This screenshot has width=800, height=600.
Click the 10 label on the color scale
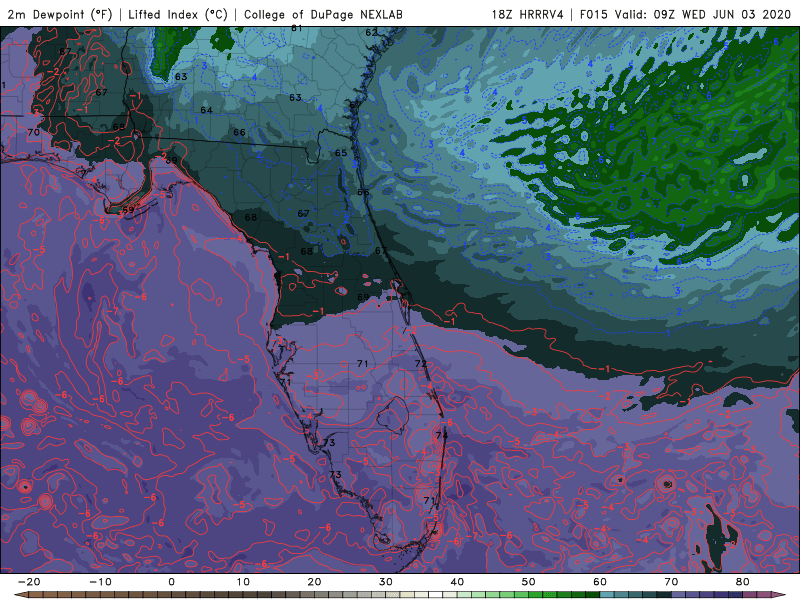point(243,582)
